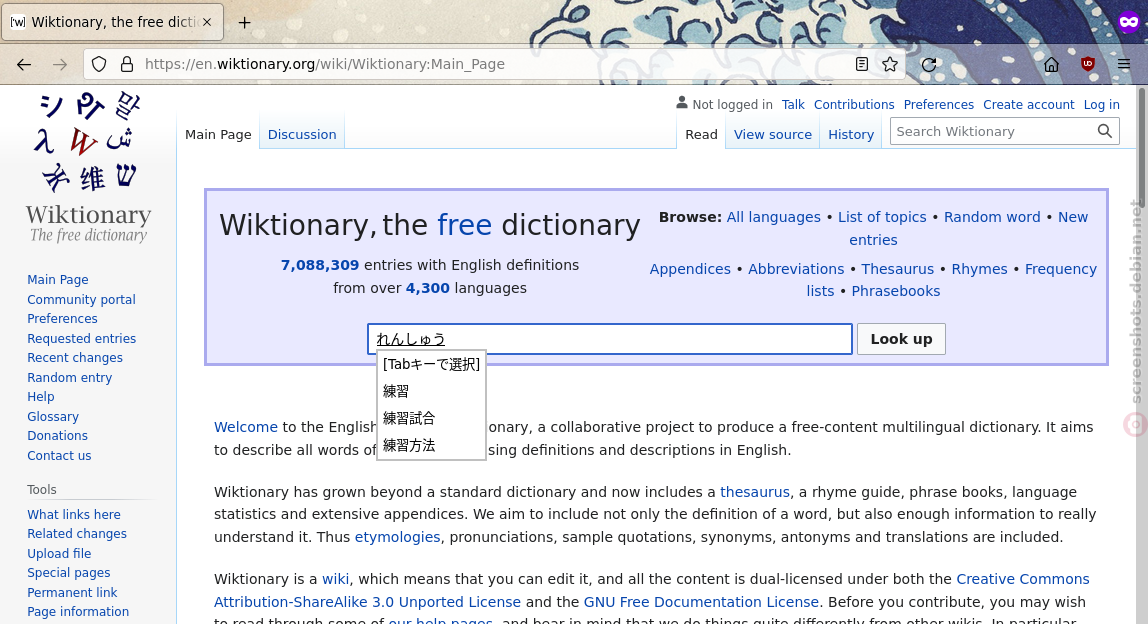Close the Wiktionary browser tab

tap(207, 22)
